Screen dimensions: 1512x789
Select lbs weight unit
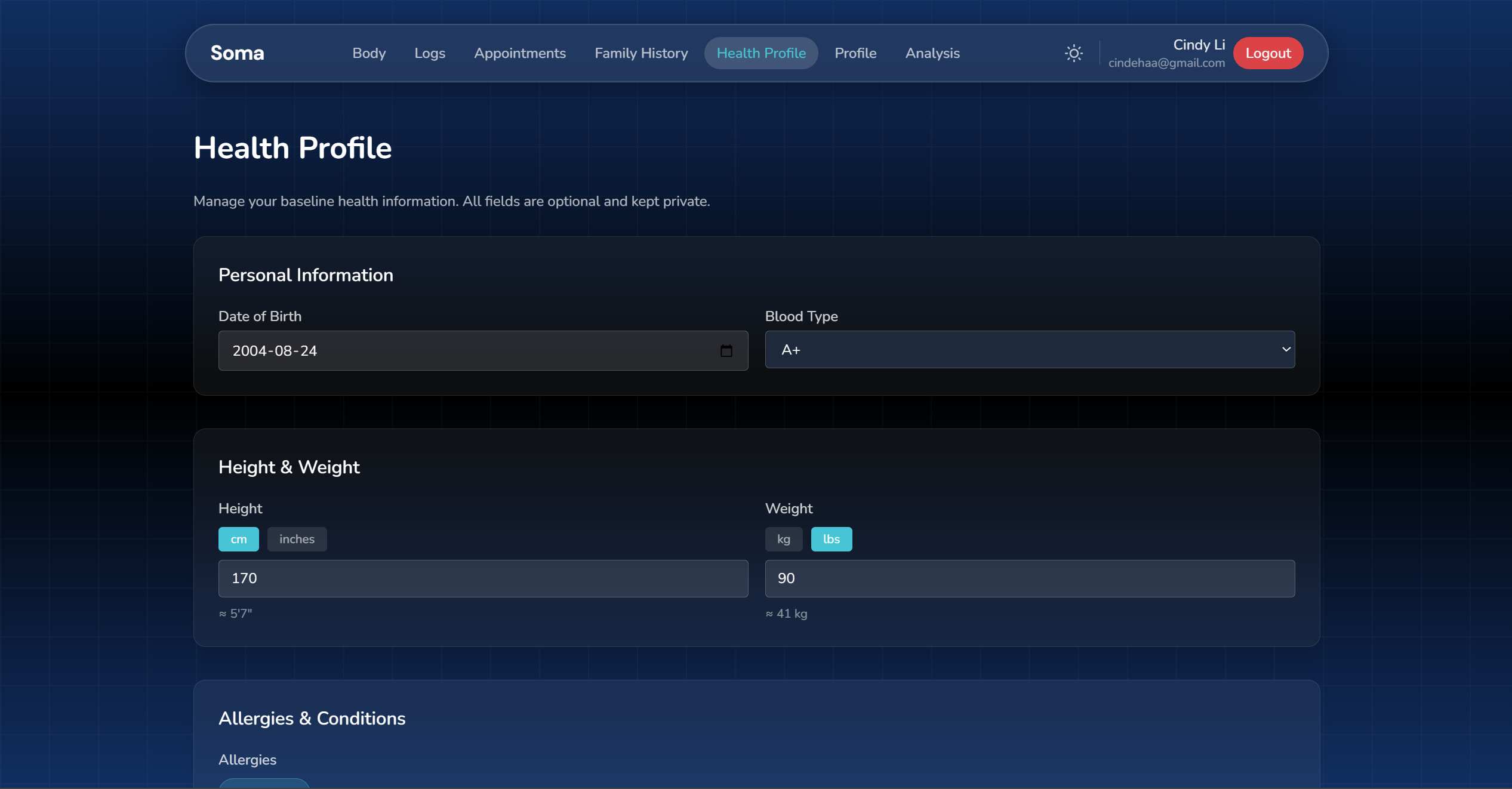click(831, 539)
